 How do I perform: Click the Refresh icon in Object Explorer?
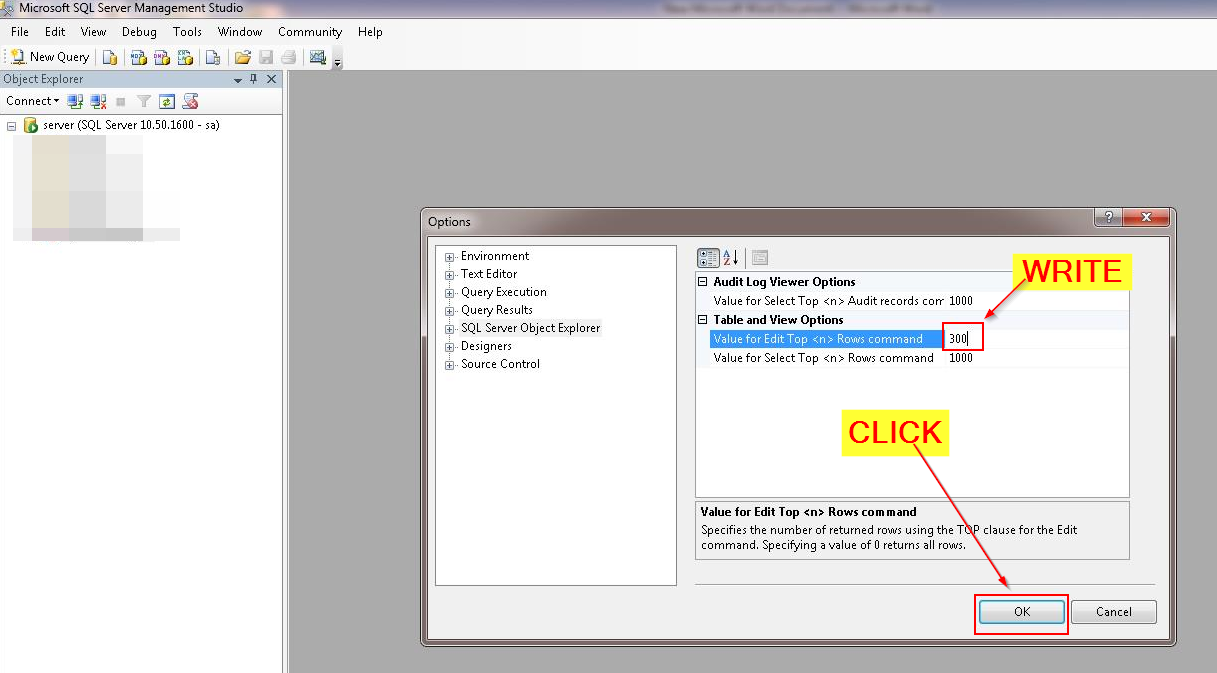[167, 101]
